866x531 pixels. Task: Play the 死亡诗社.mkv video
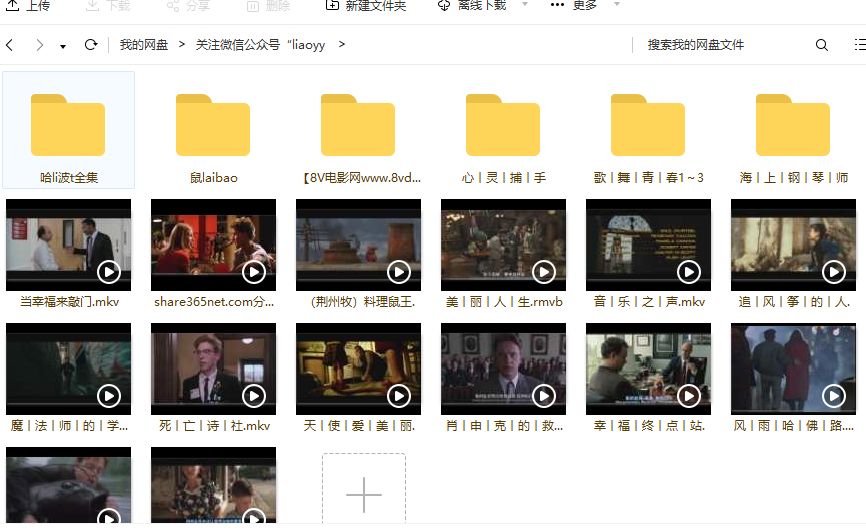coord(254,396)
